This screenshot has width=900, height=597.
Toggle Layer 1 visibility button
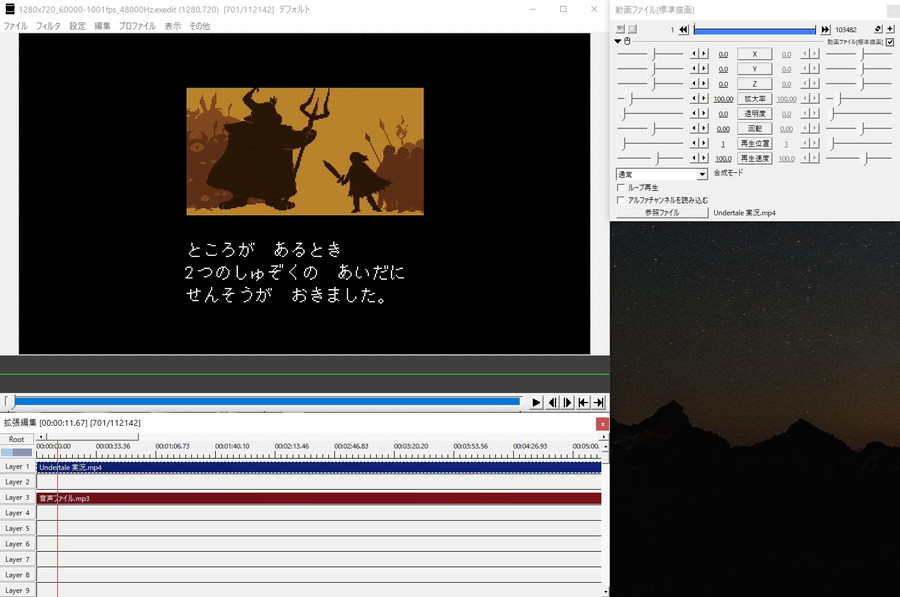click(x=17, y=467)
